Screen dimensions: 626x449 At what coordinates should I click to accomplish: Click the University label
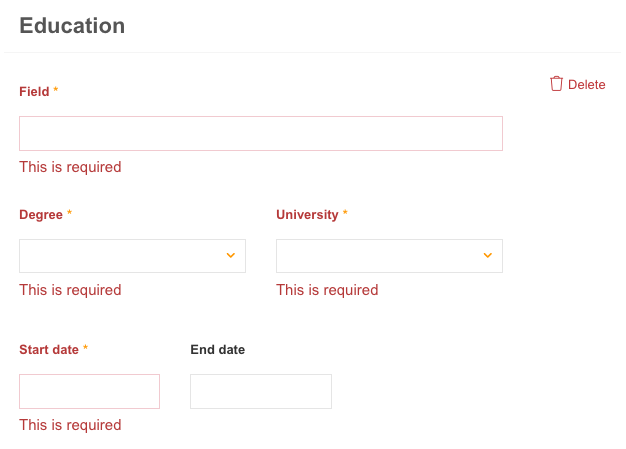tap(307, 215)
